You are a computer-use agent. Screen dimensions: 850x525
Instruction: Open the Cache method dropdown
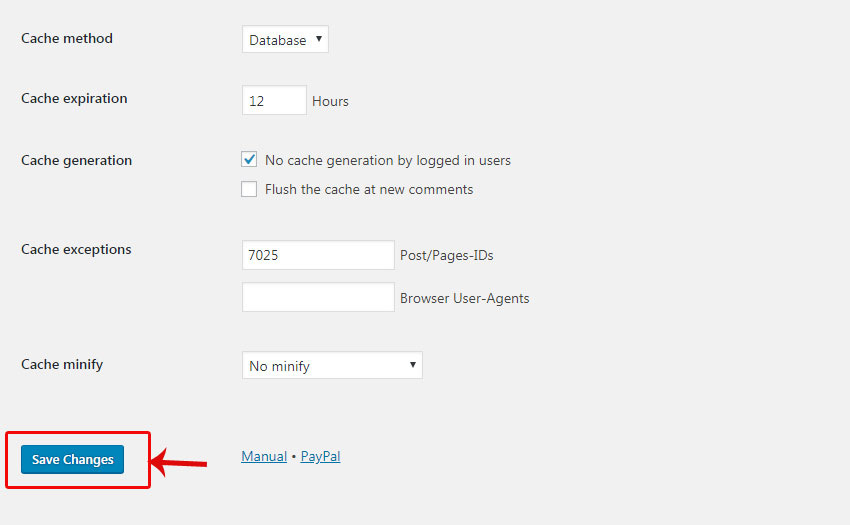(285, 39)
